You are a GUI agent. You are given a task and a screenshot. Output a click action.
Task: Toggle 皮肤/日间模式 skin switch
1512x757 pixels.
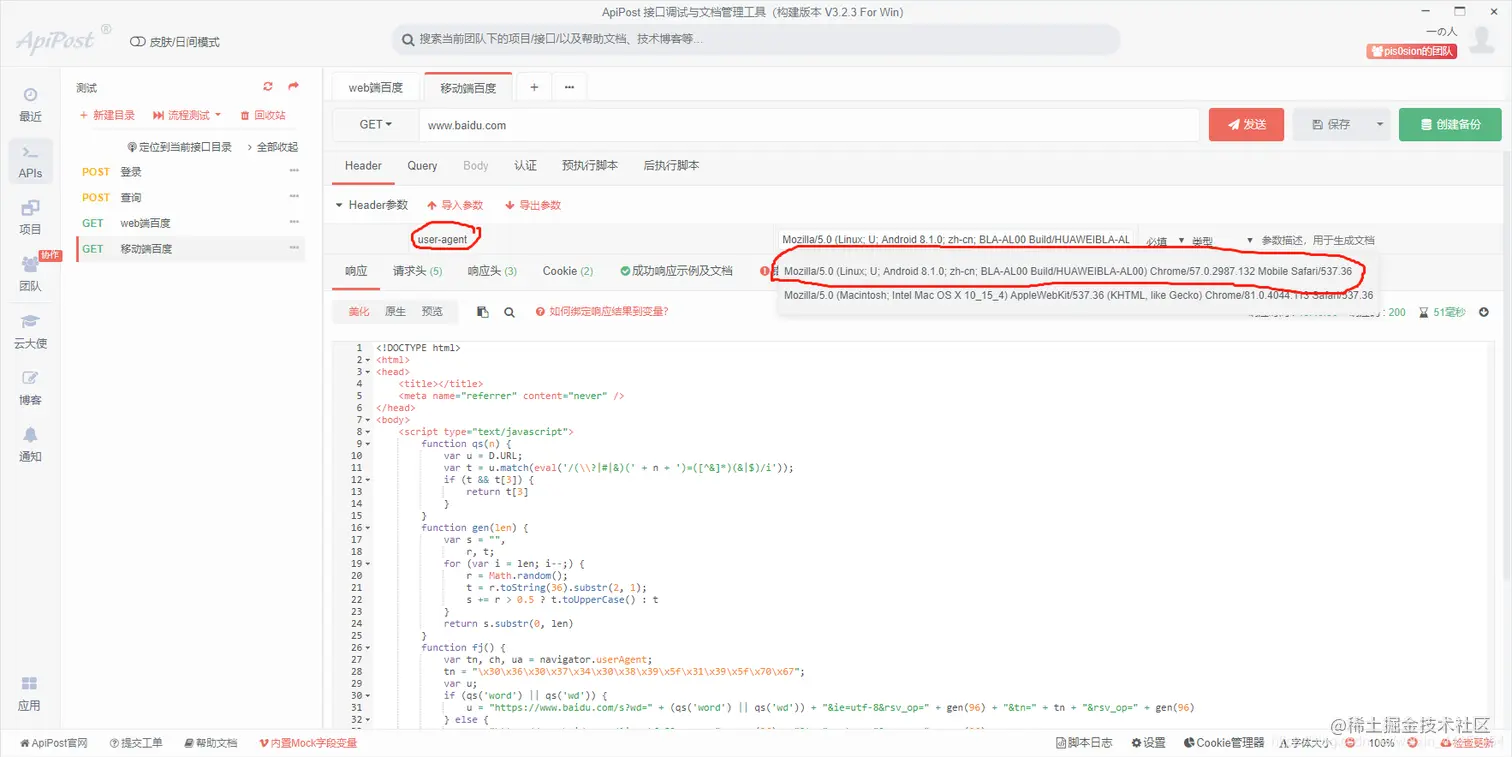tap(175, 42)
